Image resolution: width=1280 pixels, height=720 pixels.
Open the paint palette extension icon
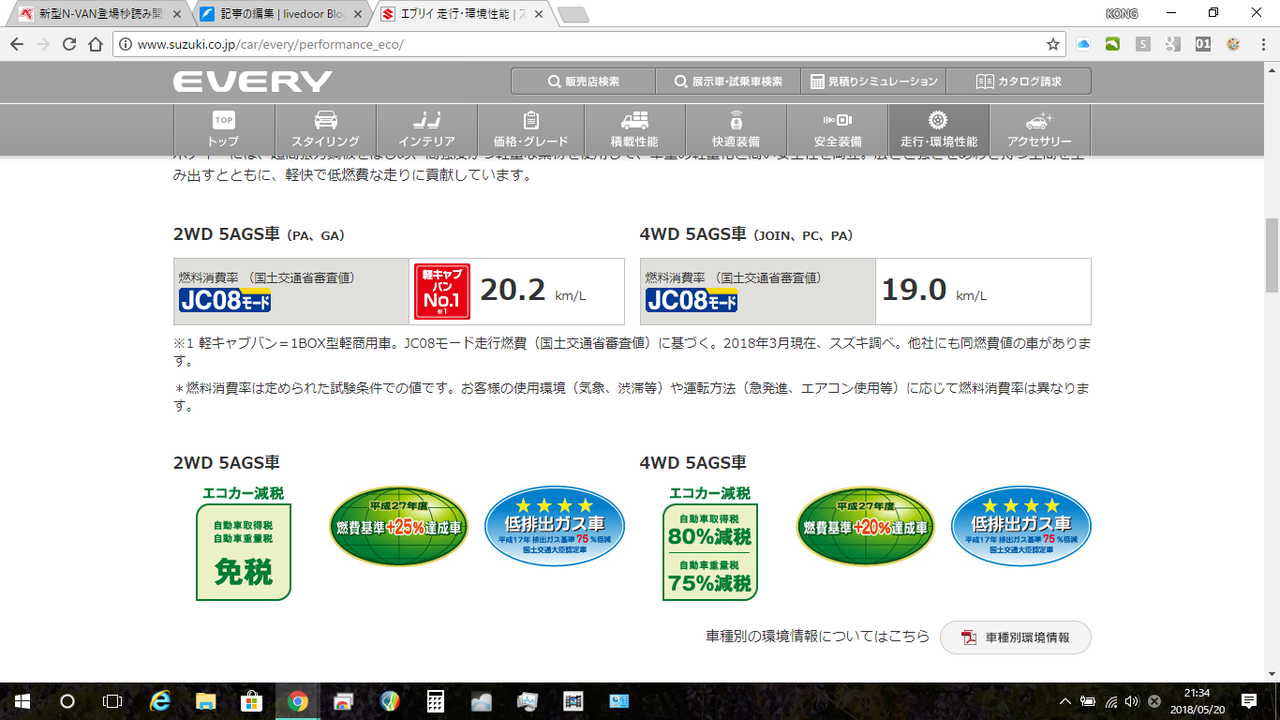[x=1233, y=45]
